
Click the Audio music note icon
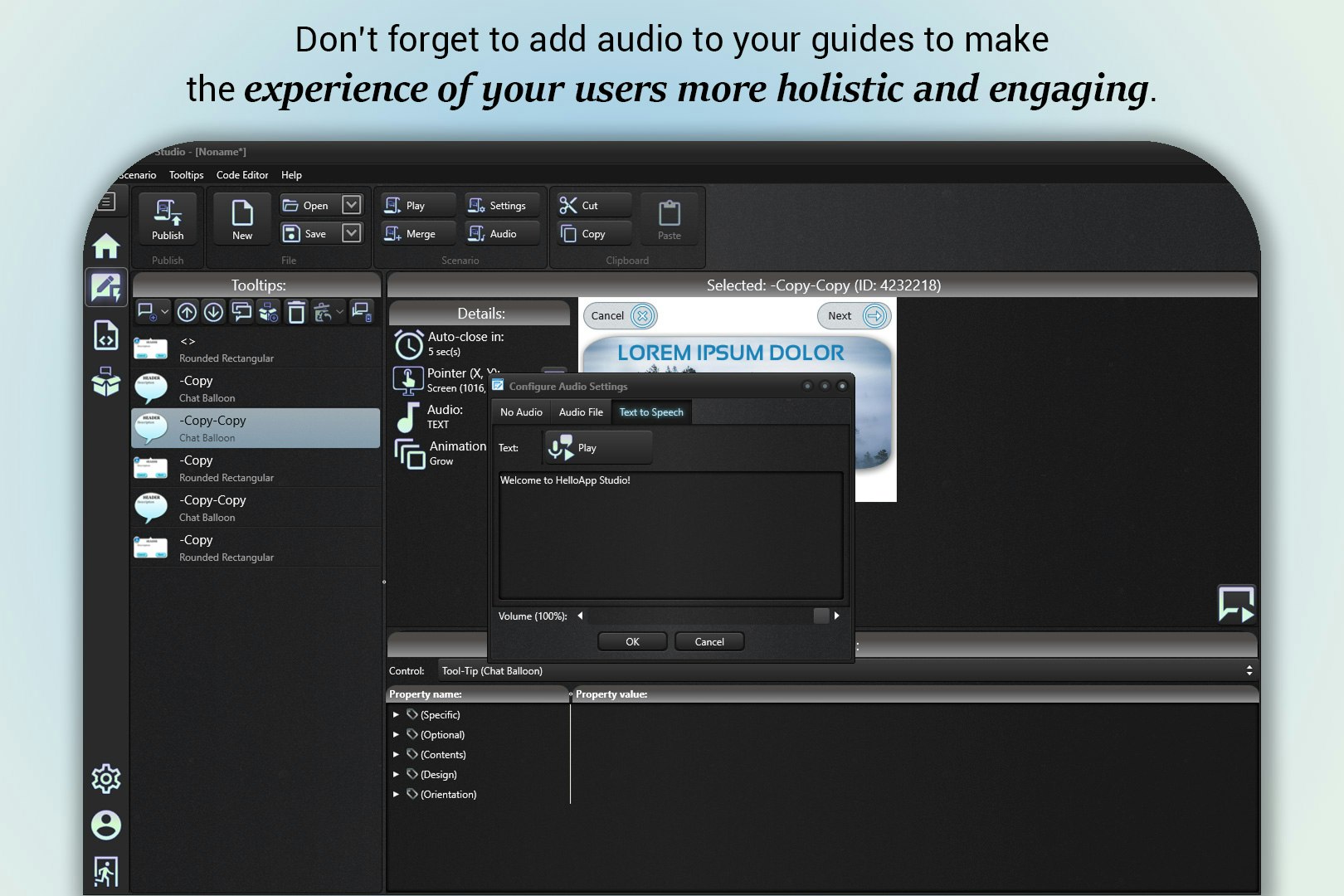tap(408, 417)
